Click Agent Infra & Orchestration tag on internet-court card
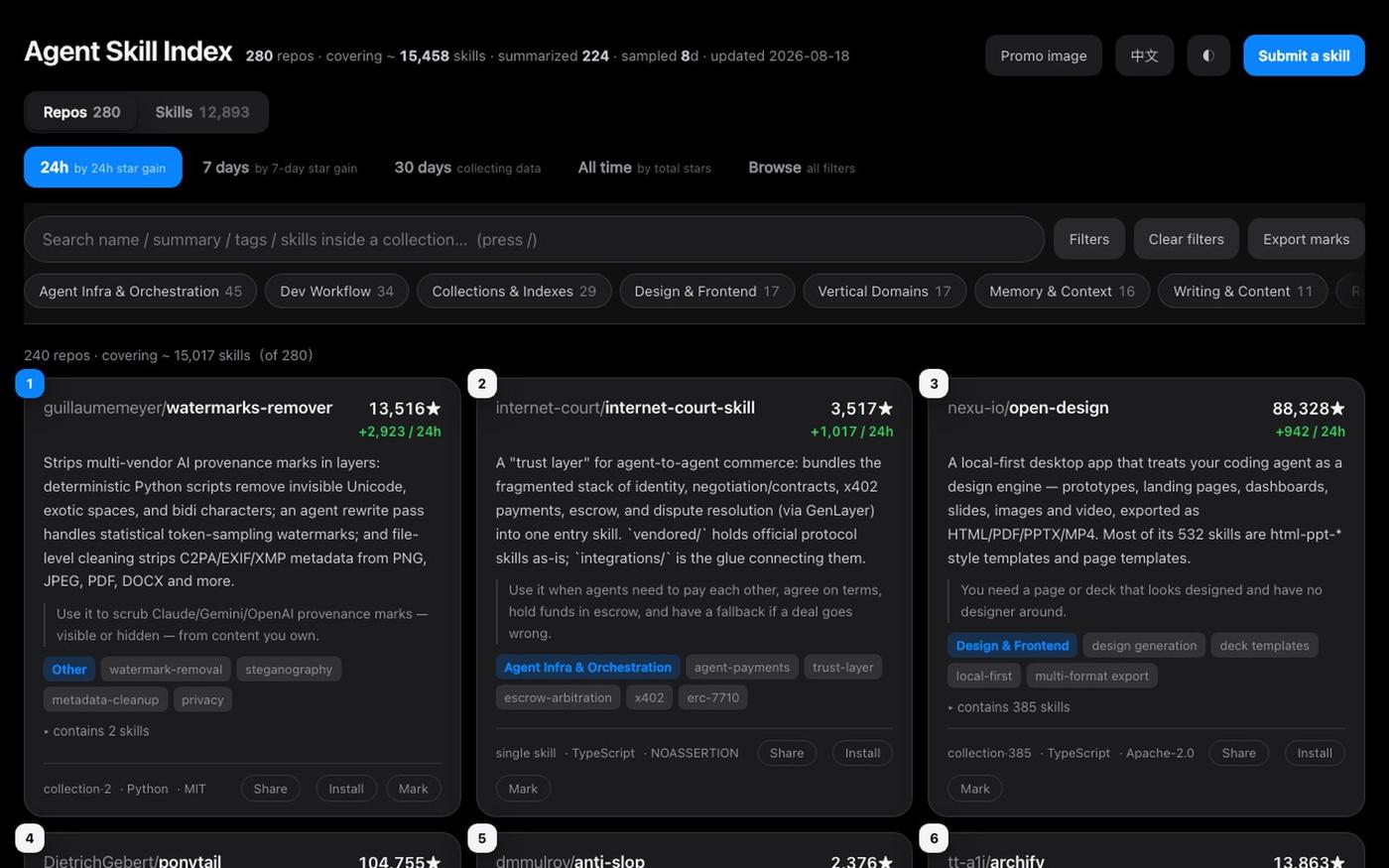This screenshot has height=868, width=1389. click(587, 668)
